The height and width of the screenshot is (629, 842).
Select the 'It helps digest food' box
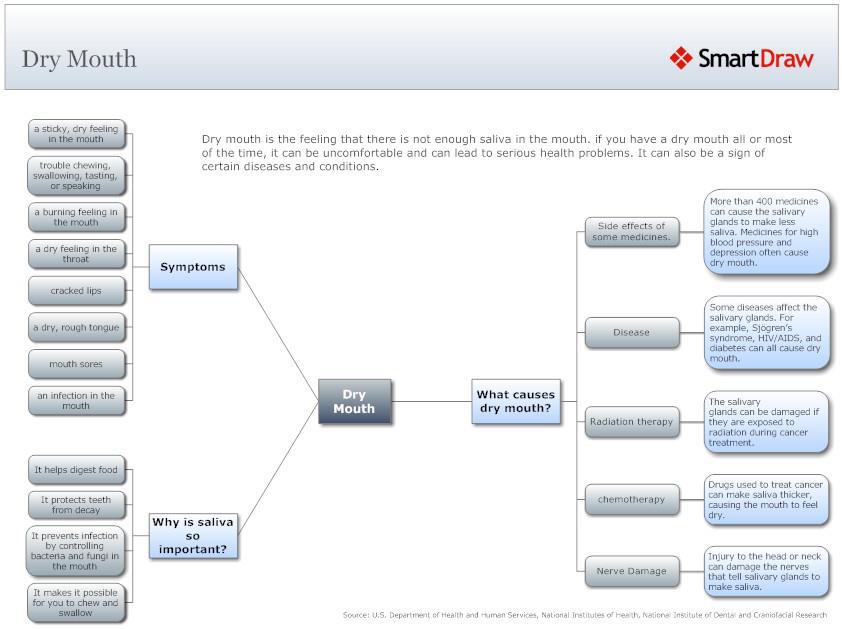[76, 470]
